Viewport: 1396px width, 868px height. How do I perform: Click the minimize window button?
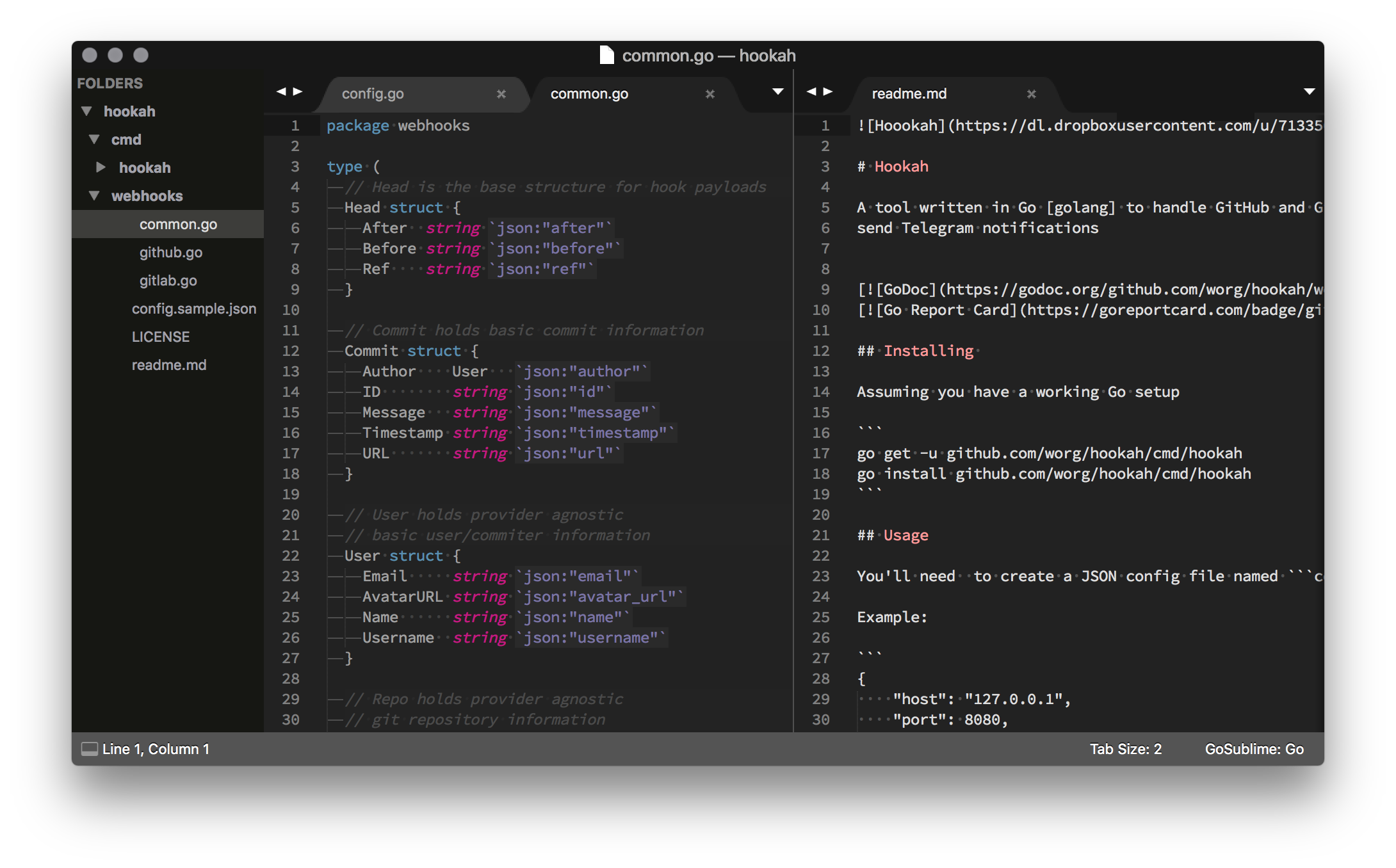[115, 55]
